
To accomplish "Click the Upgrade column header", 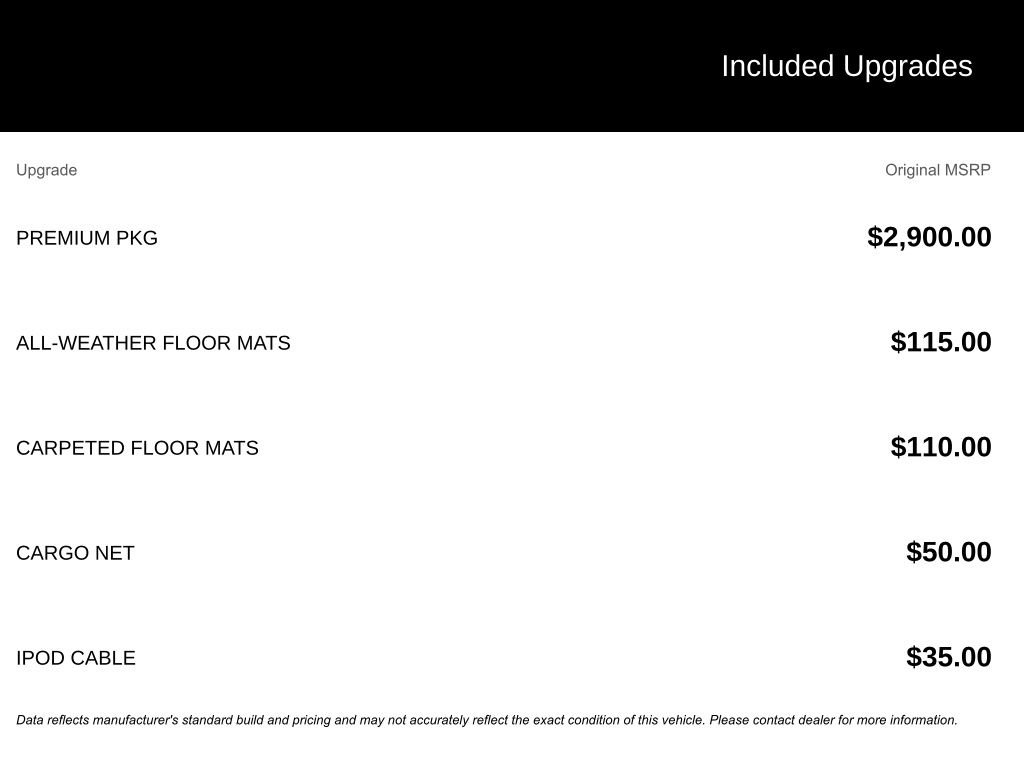I will (x=46, y=170).
